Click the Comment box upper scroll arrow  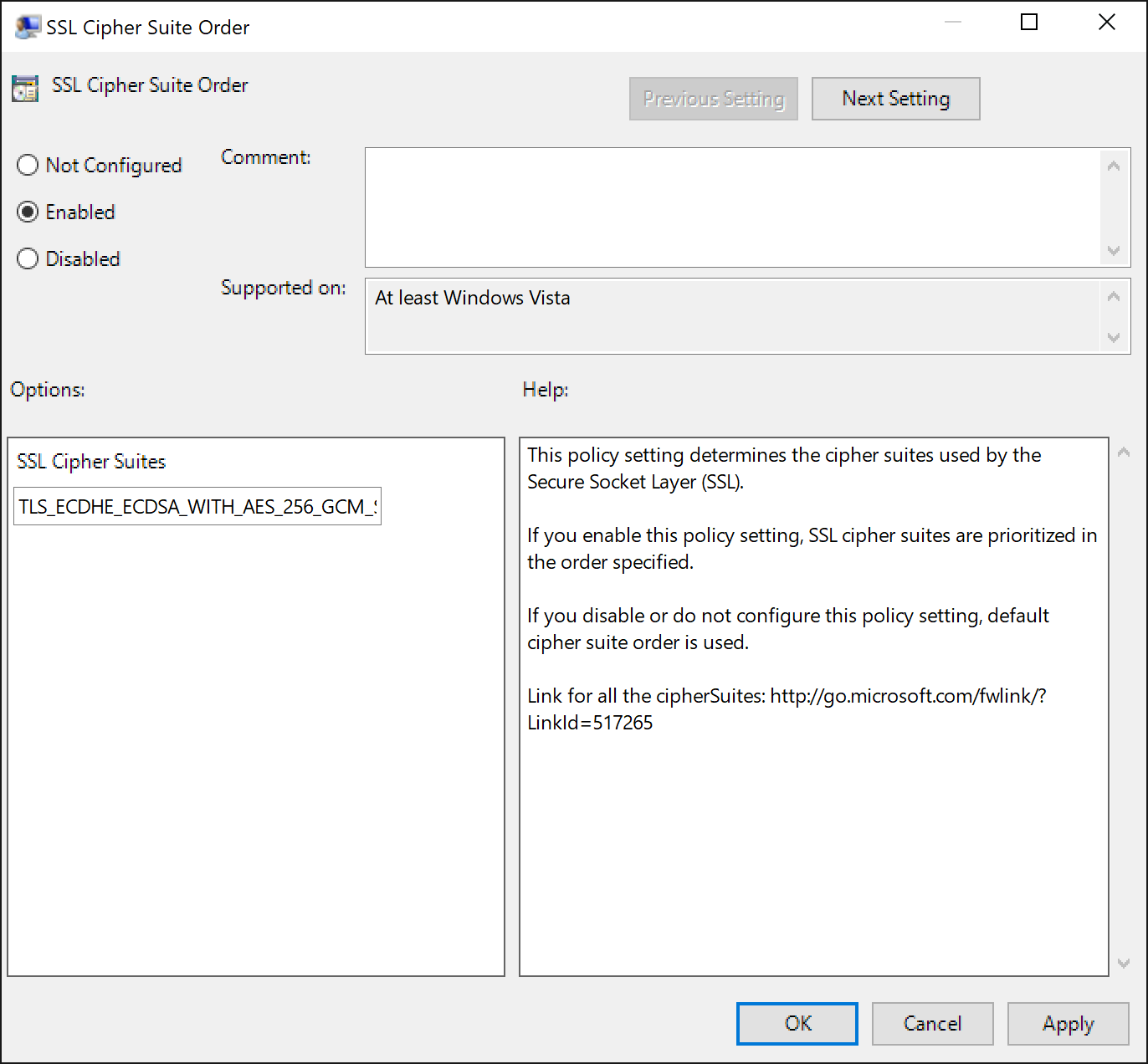(x=1113, y=165)
